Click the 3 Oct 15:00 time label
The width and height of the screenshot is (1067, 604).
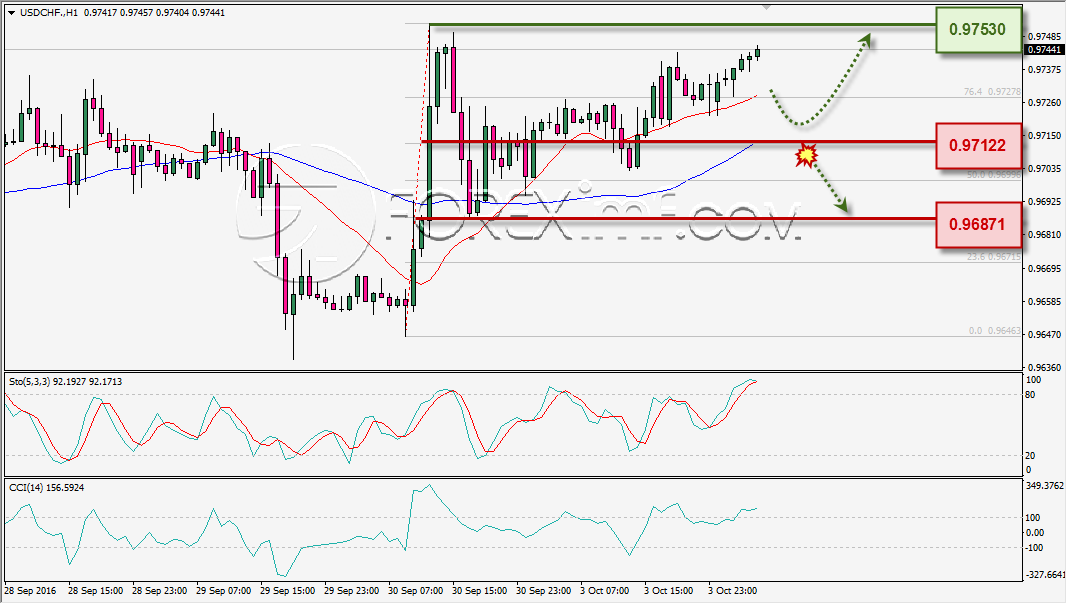coord(668,590)
